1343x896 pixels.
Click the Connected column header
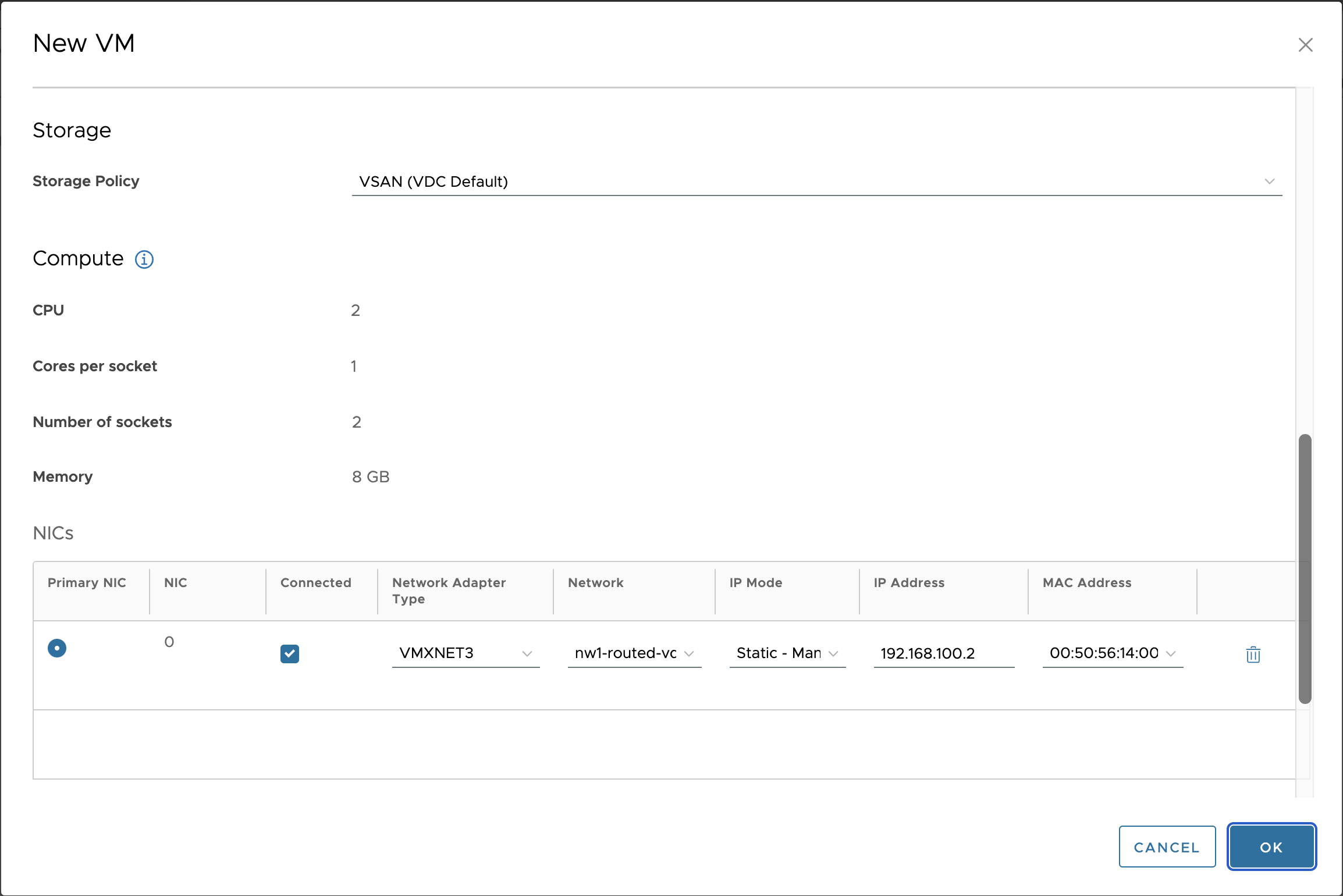tap(315, 582)
